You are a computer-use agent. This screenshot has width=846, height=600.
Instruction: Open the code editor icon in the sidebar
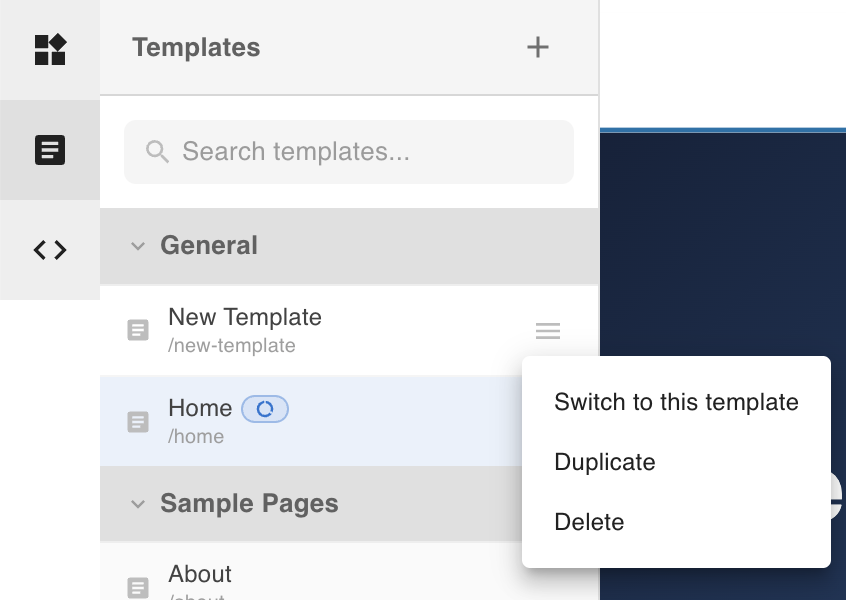(50, 250)
